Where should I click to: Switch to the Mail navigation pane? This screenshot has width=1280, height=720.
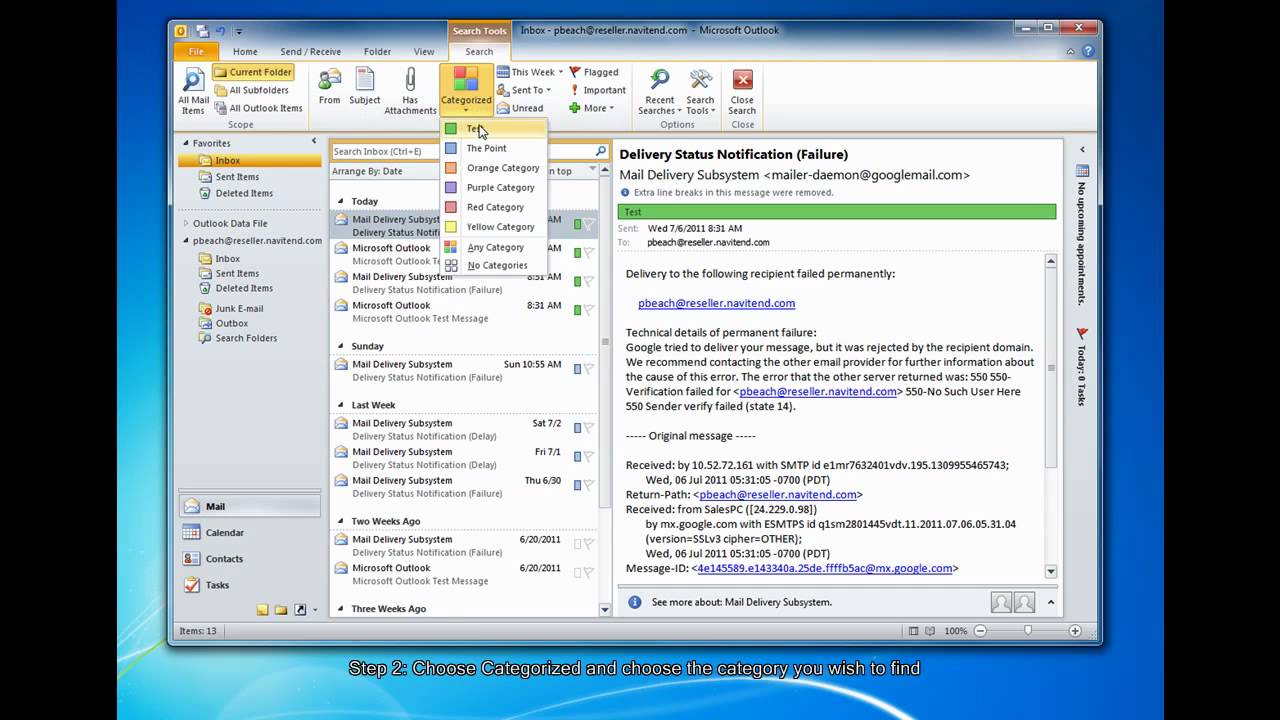250,506
